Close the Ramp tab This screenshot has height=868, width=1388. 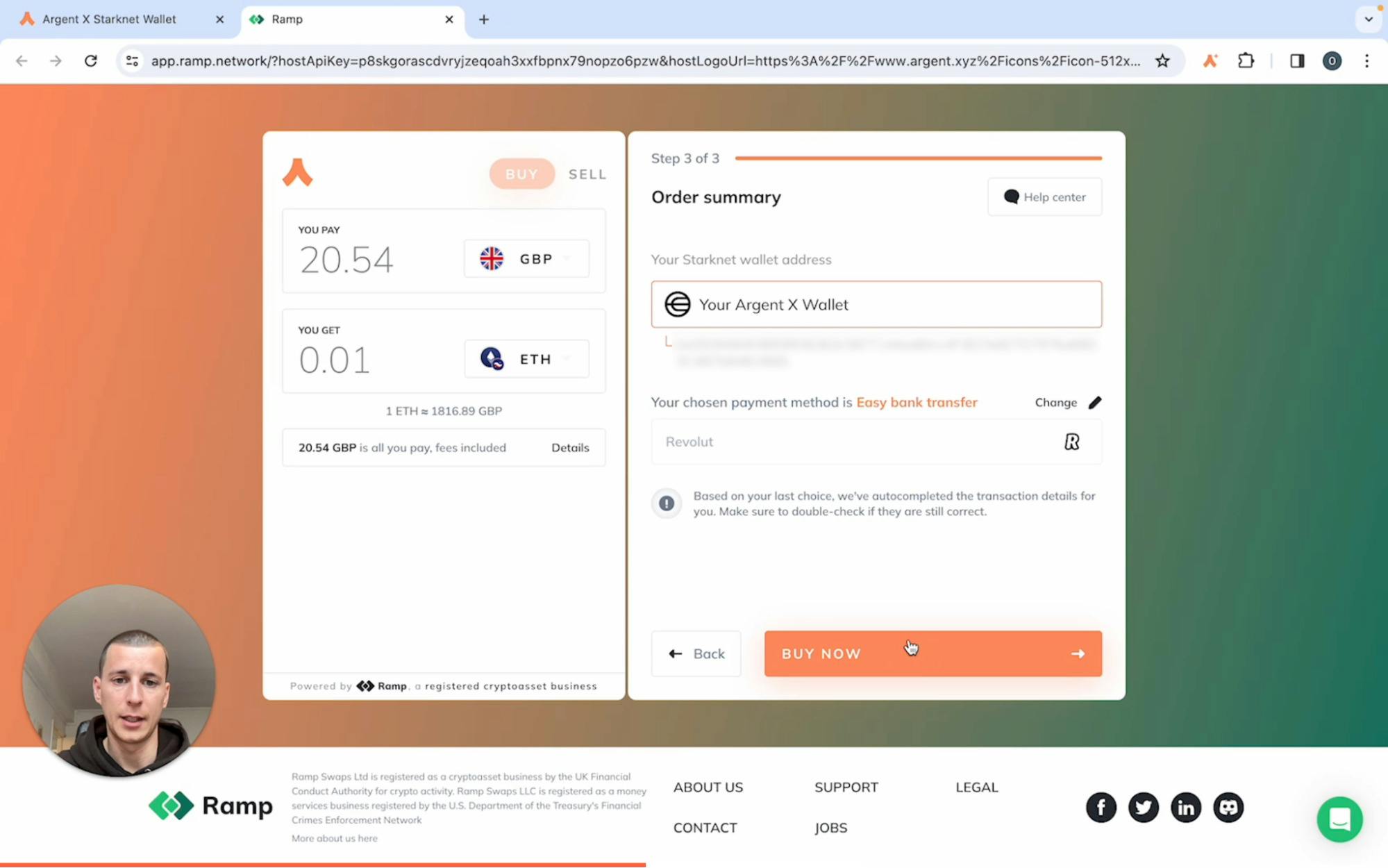pyautogui.click(x=449, y=19)
